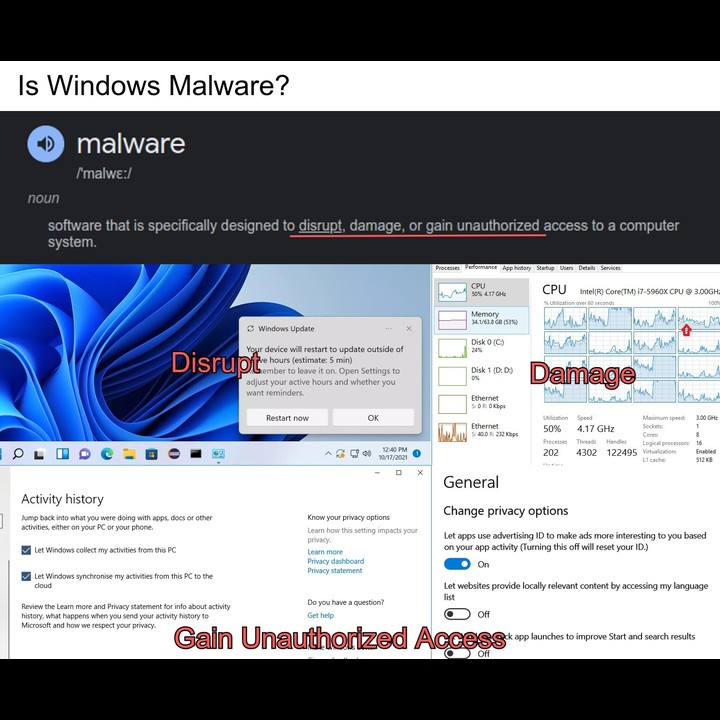
Task: Show hidden tray icons chevron
Action: tap(328, 454)
